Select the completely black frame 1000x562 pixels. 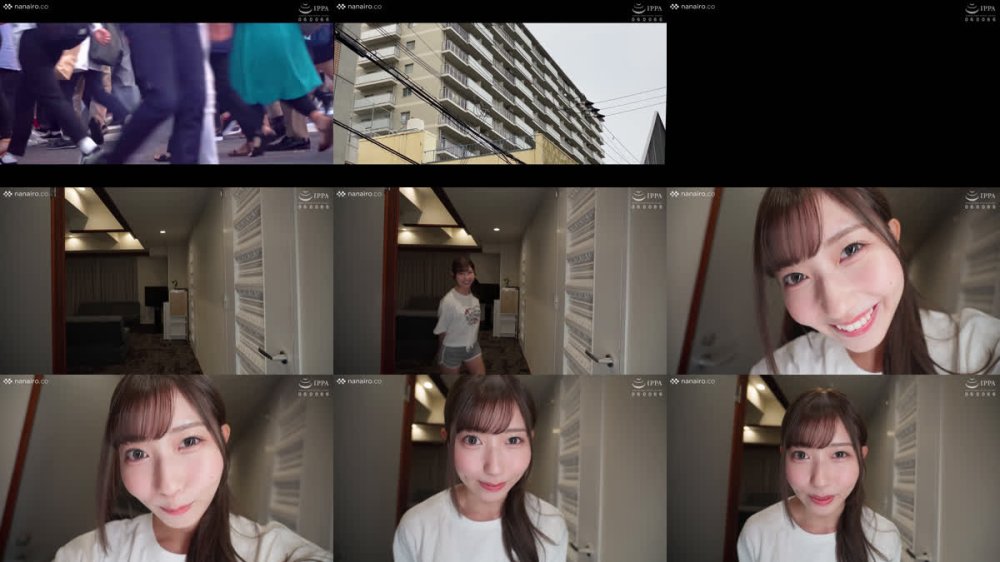click(x=834, y=93)
